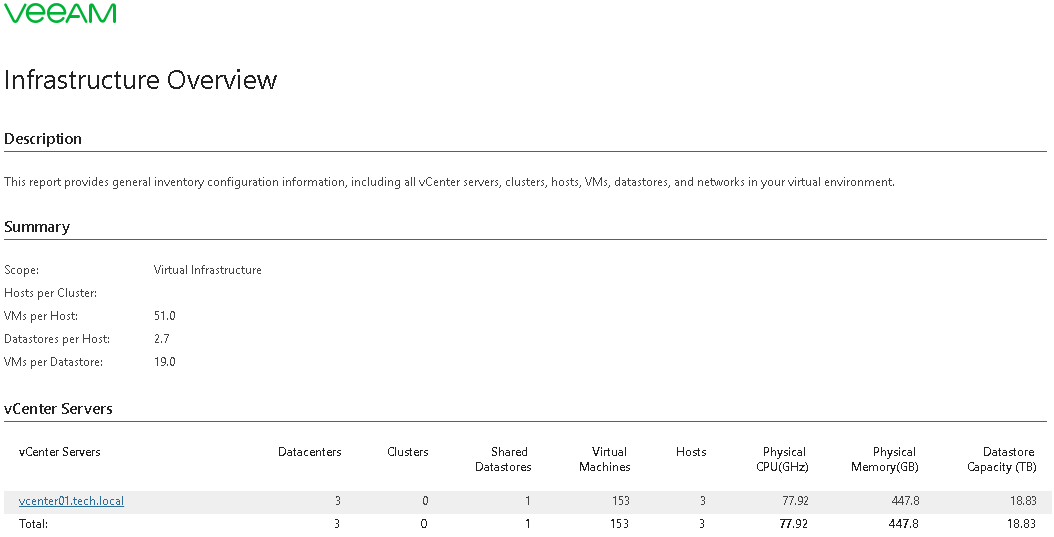Viewport: 1054px width, 537px height.
Task: Click the vCenter Servers column header
Action: coord(60,452)
